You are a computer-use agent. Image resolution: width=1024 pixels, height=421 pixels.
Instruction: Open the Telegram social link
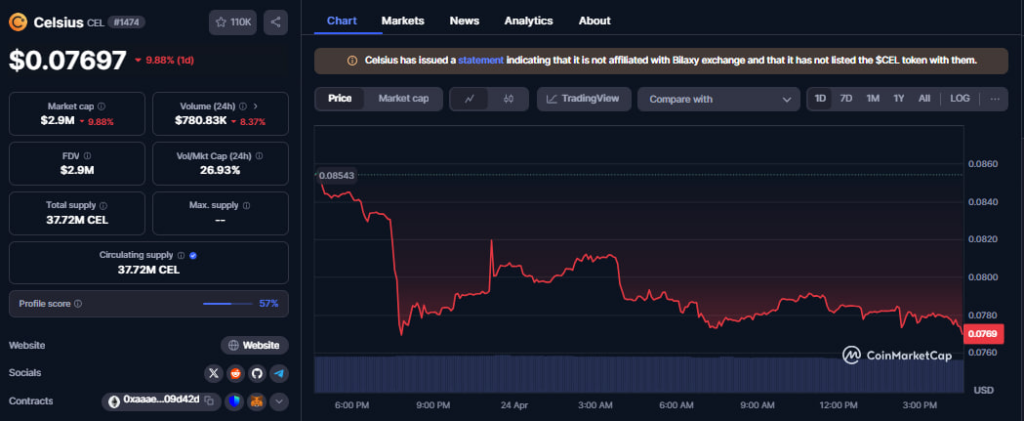tap(279, 373)
